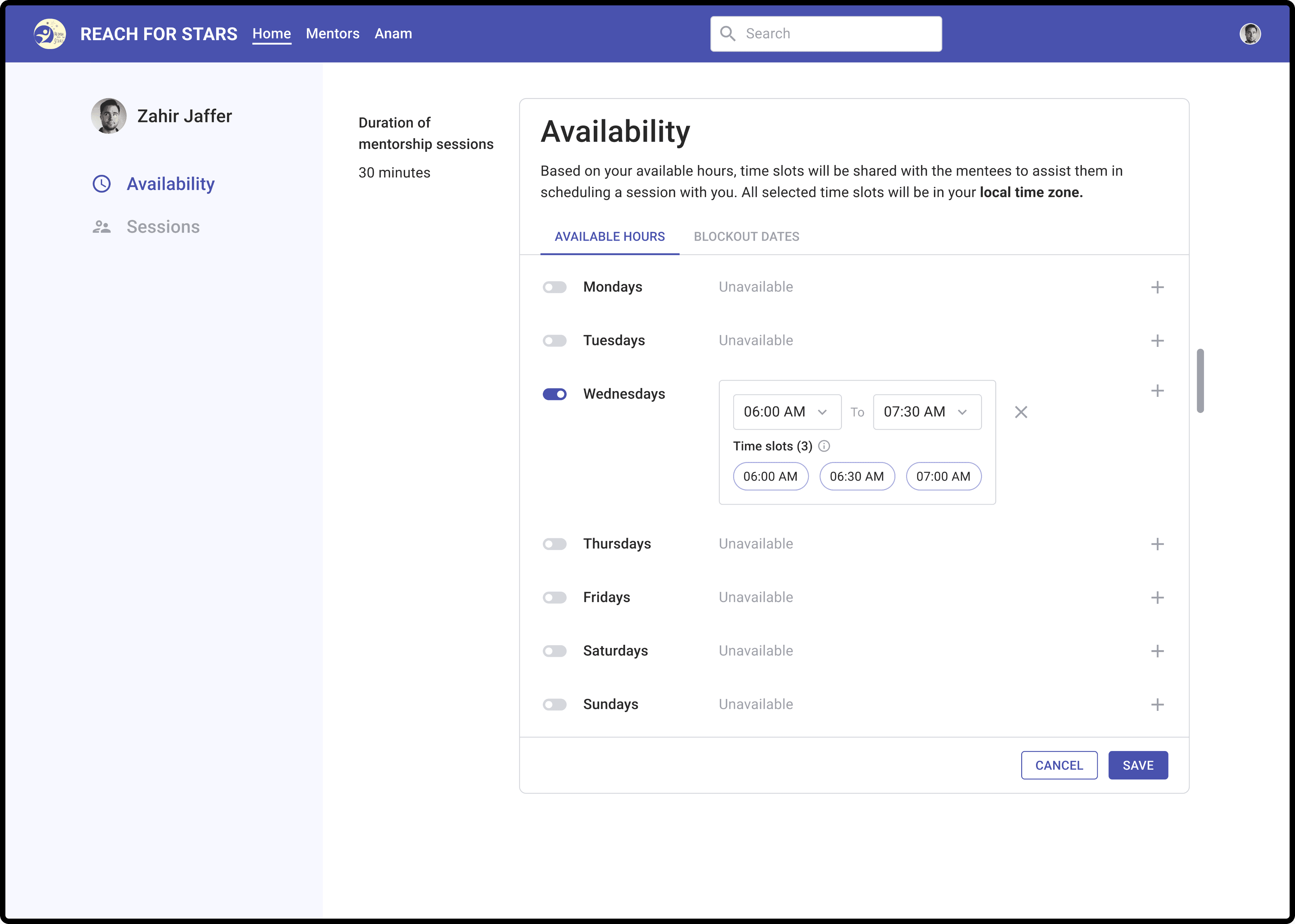Turn on the Saturdays toggle

(x=555, y=651)
